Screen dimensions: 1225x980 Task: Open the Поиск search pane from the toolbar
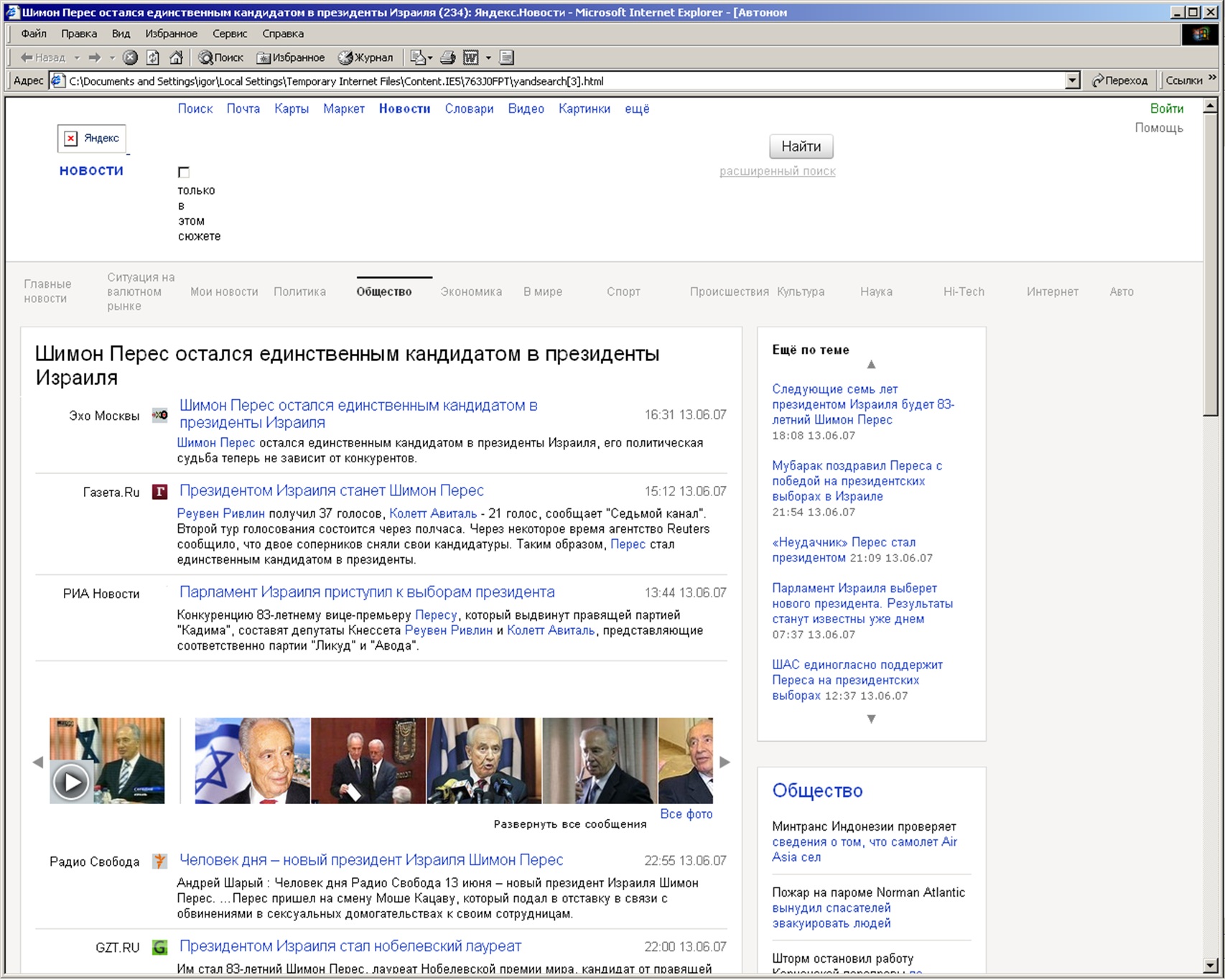click(221, 57)
